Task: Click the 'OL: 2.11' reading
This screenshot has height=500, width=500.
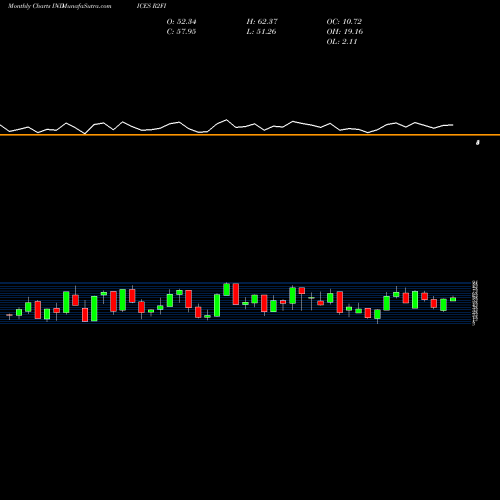Action: pyautogui.click(x=342, y=42)
